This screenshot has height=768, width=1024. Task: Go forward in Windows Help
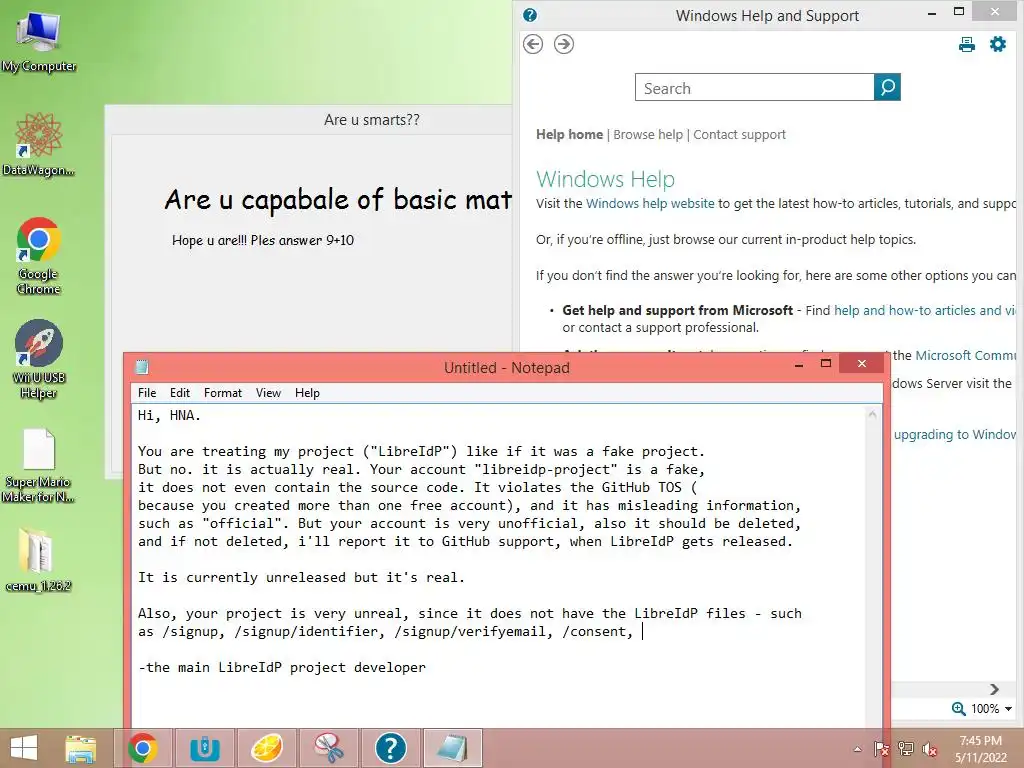[564, 44]
